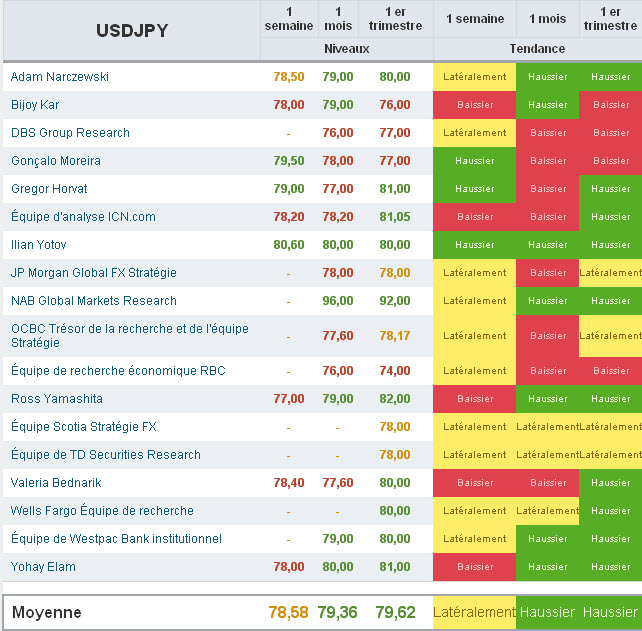Click NAB Global's 92,00 quarterly level
The width and height of the screenshot is (642, 631).
[395, 301]
